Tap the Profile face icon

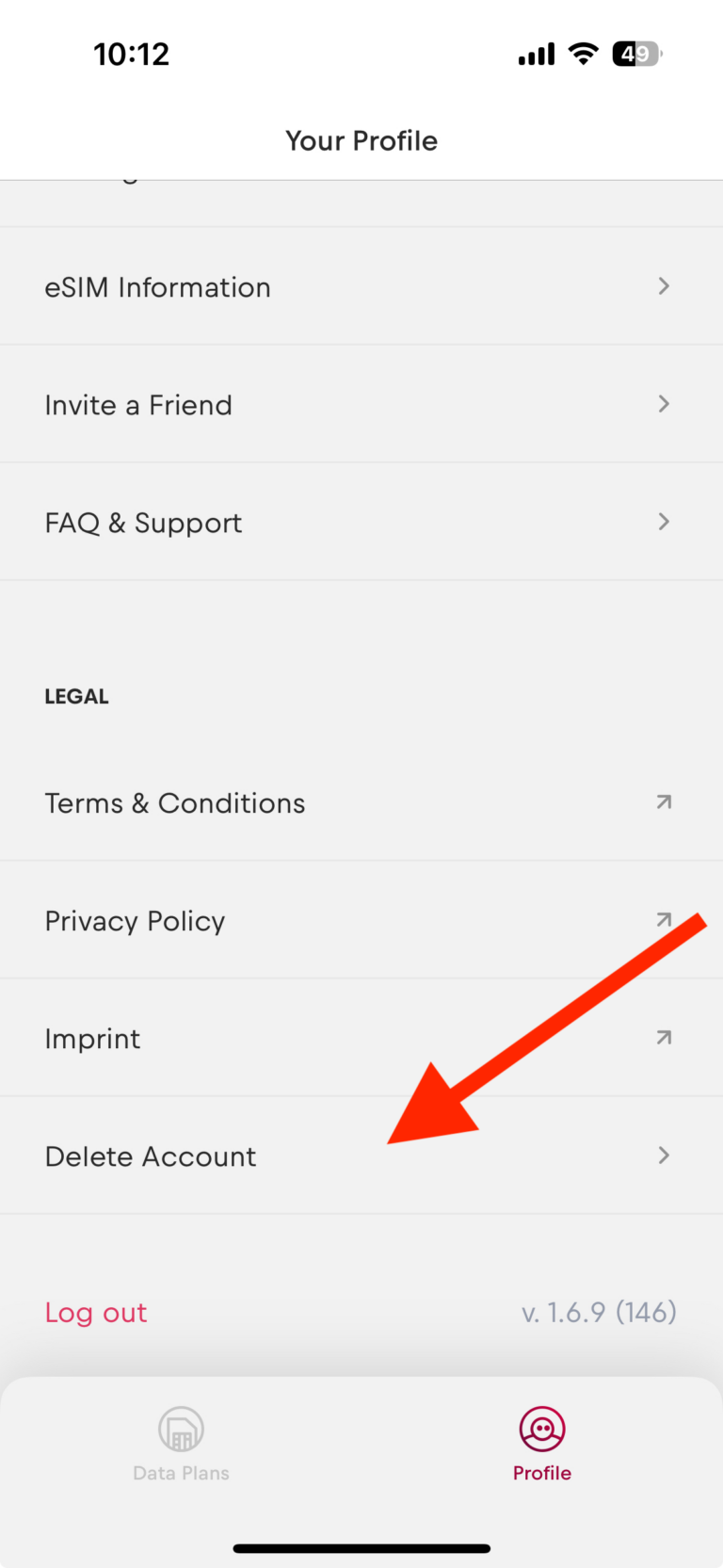tap(542, 1430)
